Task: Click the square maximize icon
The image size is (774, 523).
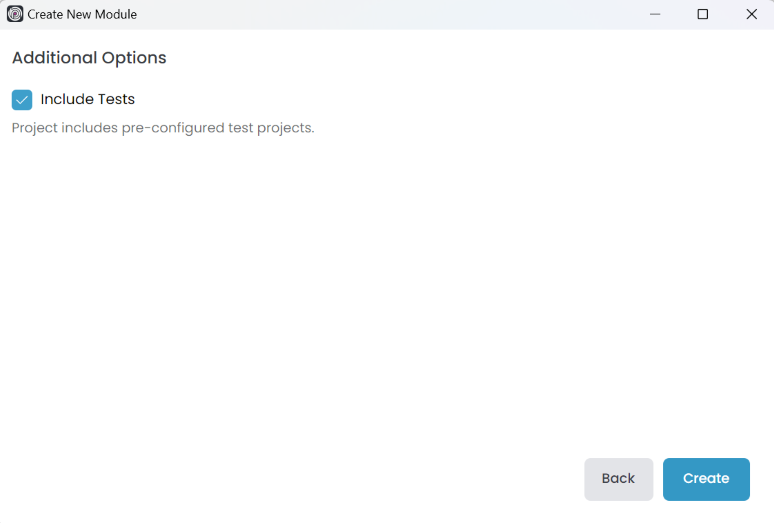Action: pyautogui.click(x=703, y=14)
